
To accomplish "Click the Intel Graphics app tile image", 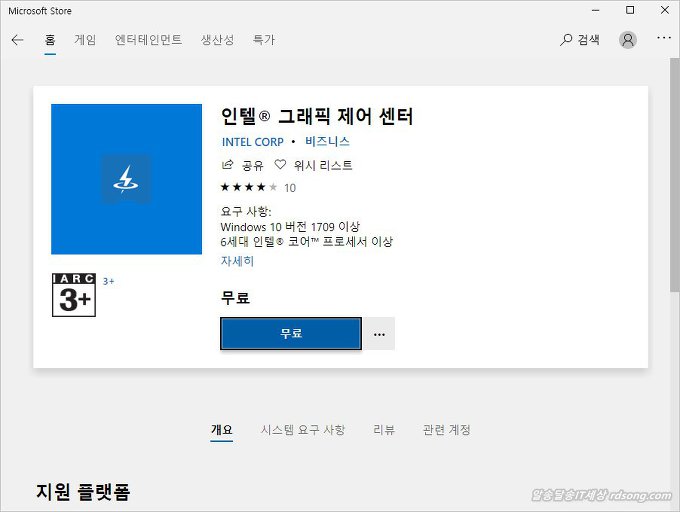I will click(x=126, y=179).
